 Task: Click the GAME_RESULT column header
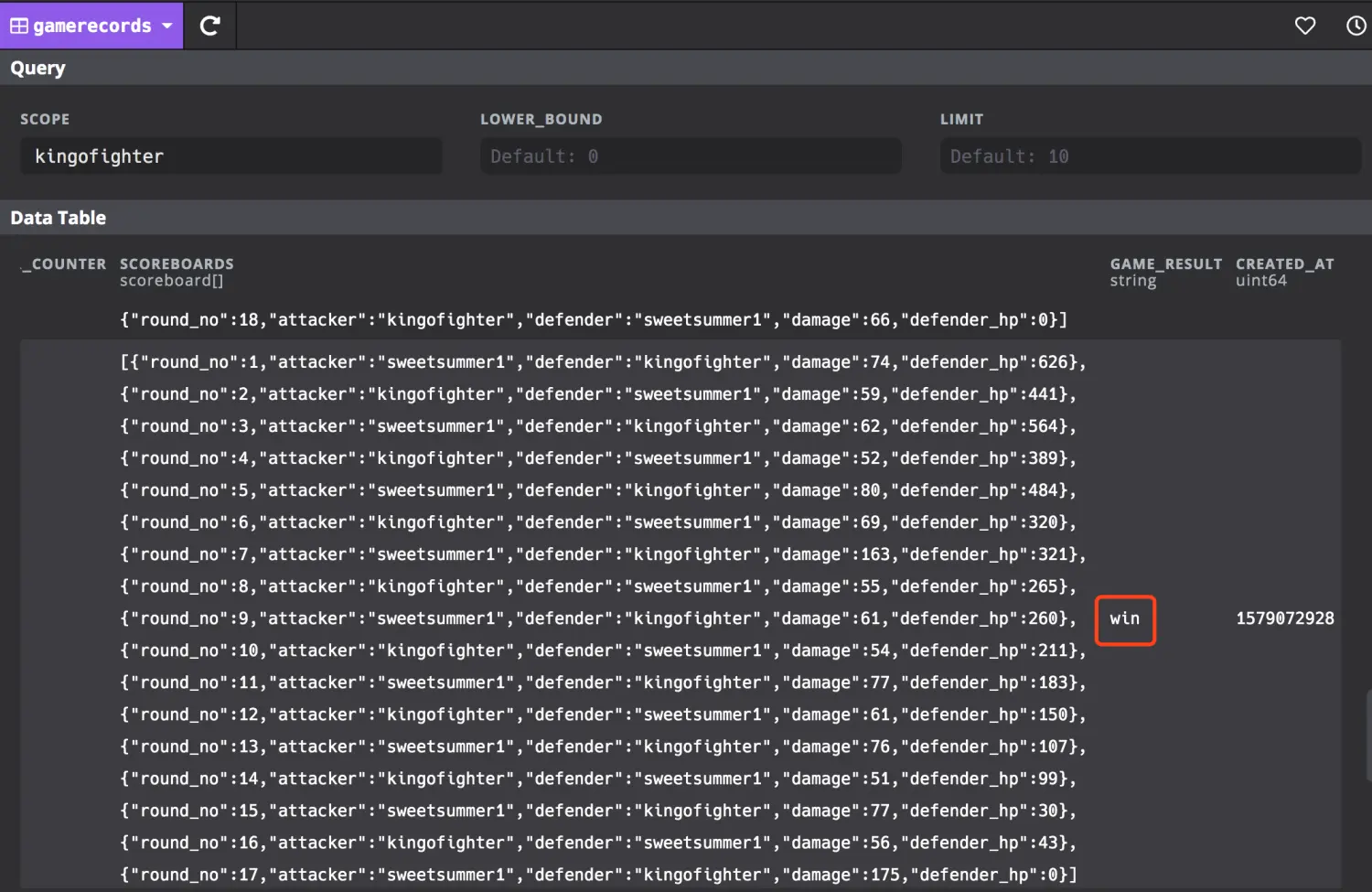tap(1165, 264)
